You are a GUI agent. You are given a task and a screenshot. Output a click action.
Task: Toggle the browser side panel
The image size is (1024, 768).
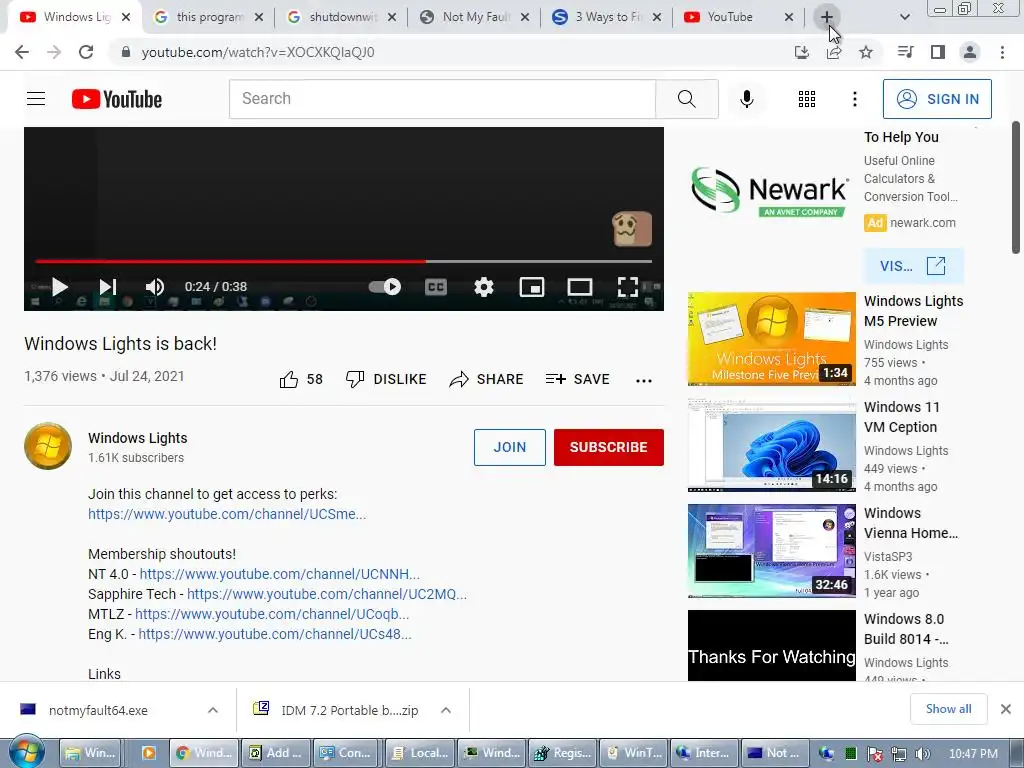tap(938, 52)
